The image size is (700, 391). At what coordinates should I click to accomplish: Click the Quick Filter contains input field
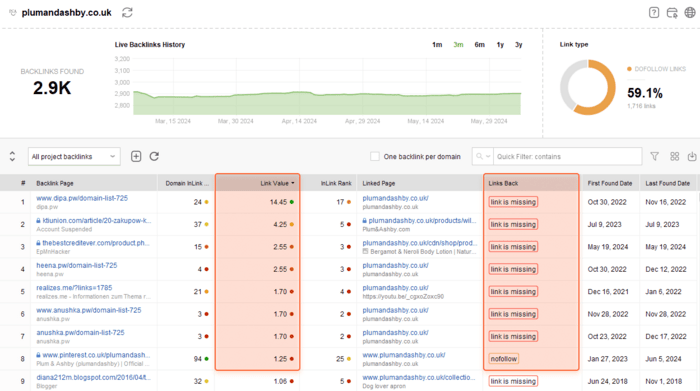point(567,157)
